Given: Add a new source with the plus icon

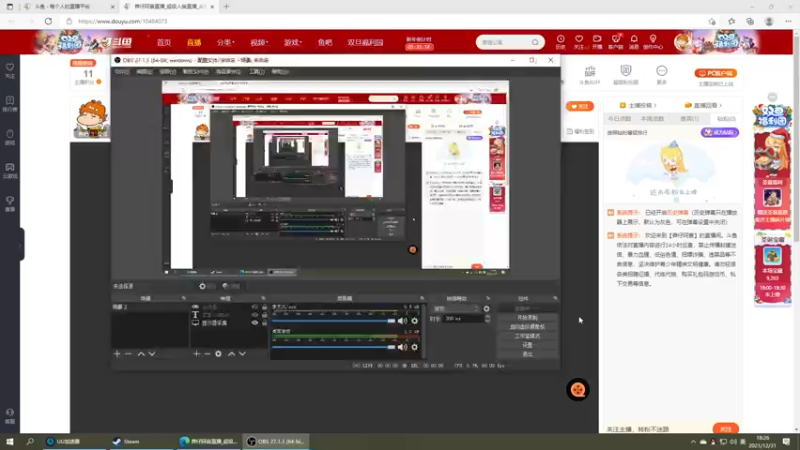Looking at the screenshot, I should click(x=196, y=354).
